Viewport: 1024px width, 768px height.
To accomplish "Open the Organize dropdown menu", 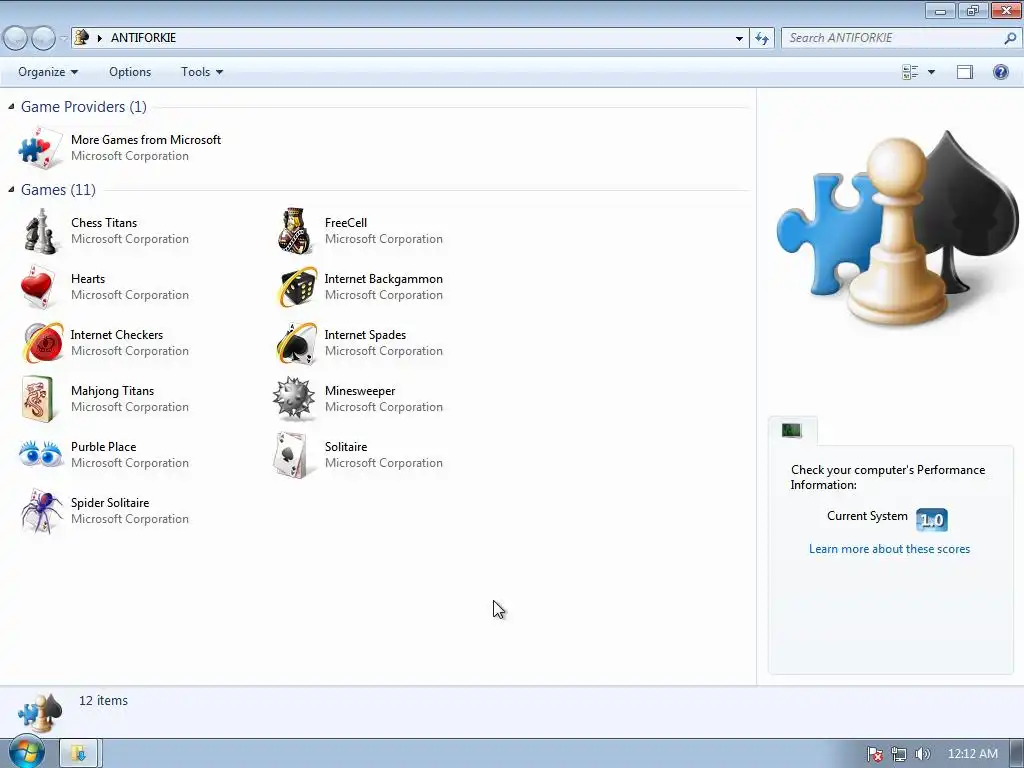I will tap(48, 72).
